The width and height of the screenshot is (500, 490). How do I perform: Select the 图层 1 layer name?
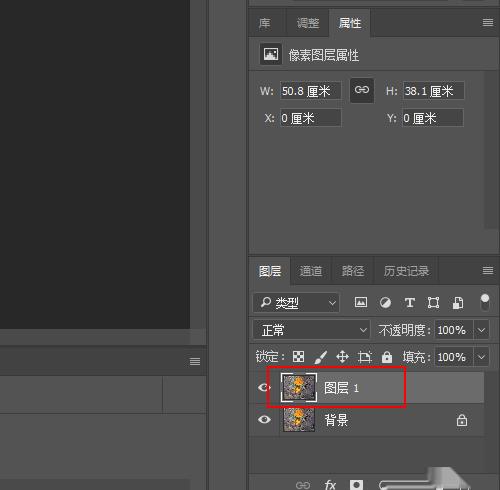[341, 388]
